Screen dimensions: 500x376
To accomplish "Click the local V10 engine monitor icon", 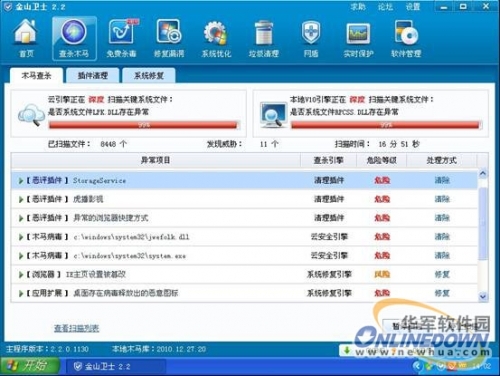I will tap(273, 115).
